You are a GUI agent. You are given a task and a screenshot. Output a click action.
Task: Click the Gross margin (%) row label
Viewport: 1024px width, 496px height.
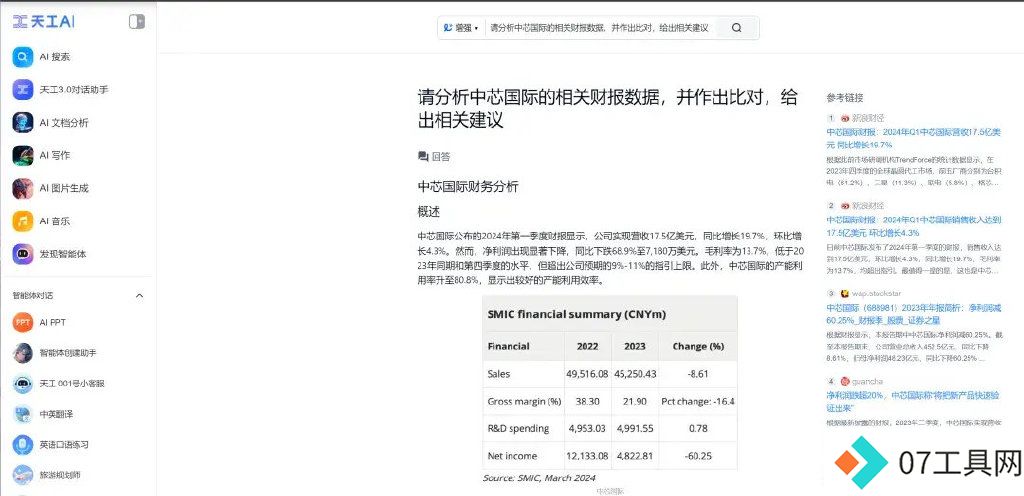click(x=524, y=401)
